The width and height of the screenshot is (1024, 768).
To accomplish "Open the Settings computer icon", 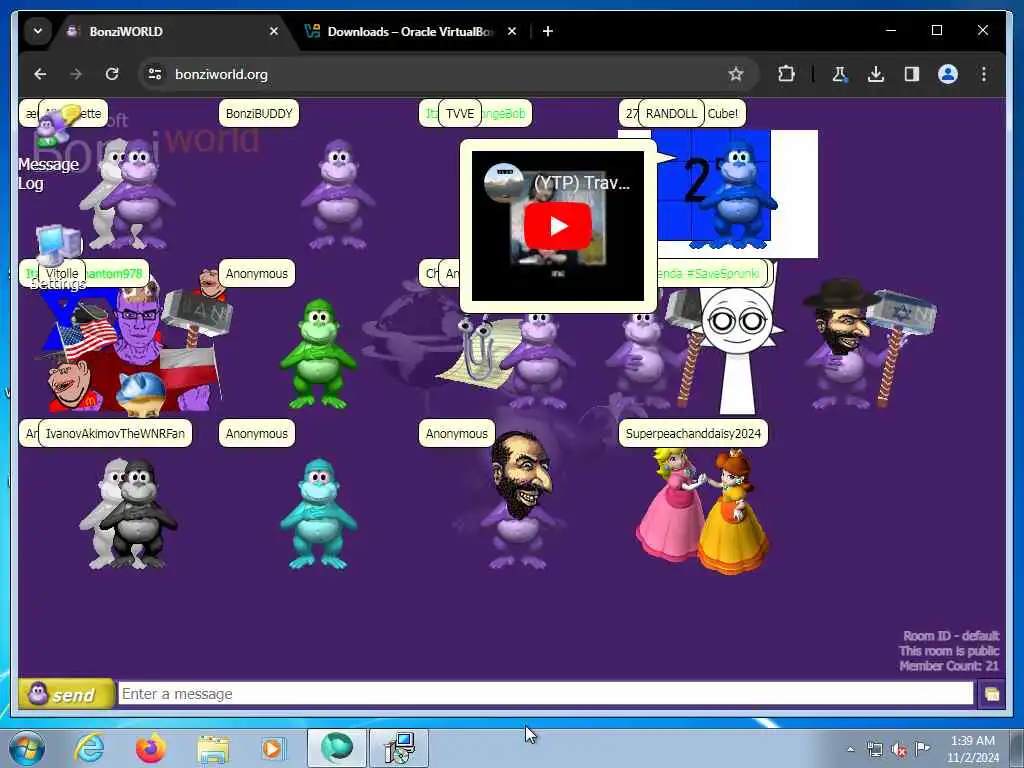I will [57, 256].
